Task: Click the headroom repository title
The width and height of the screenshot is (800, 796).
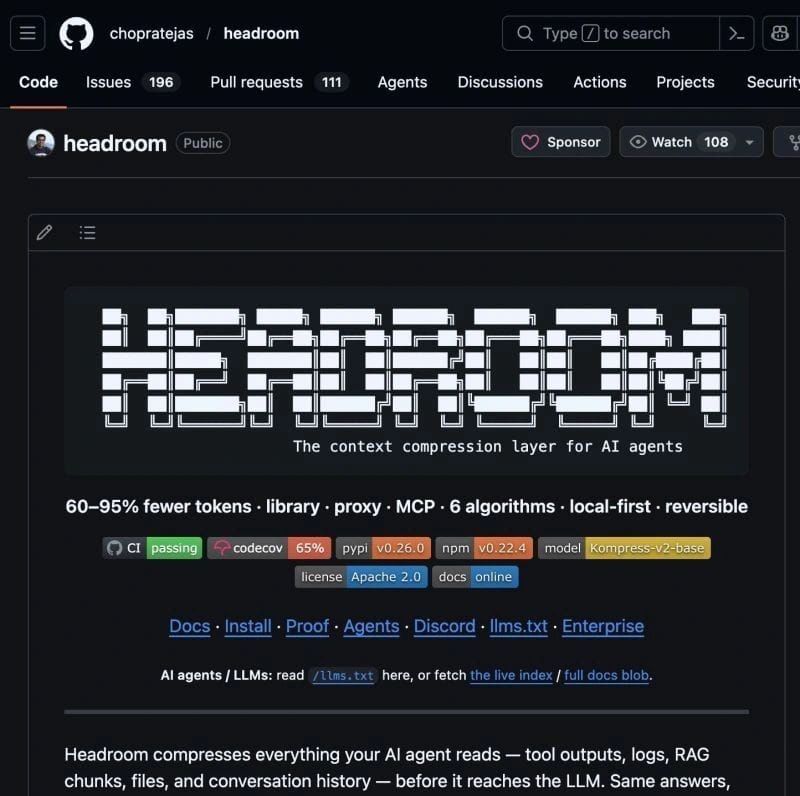Action: pos(115,143)
